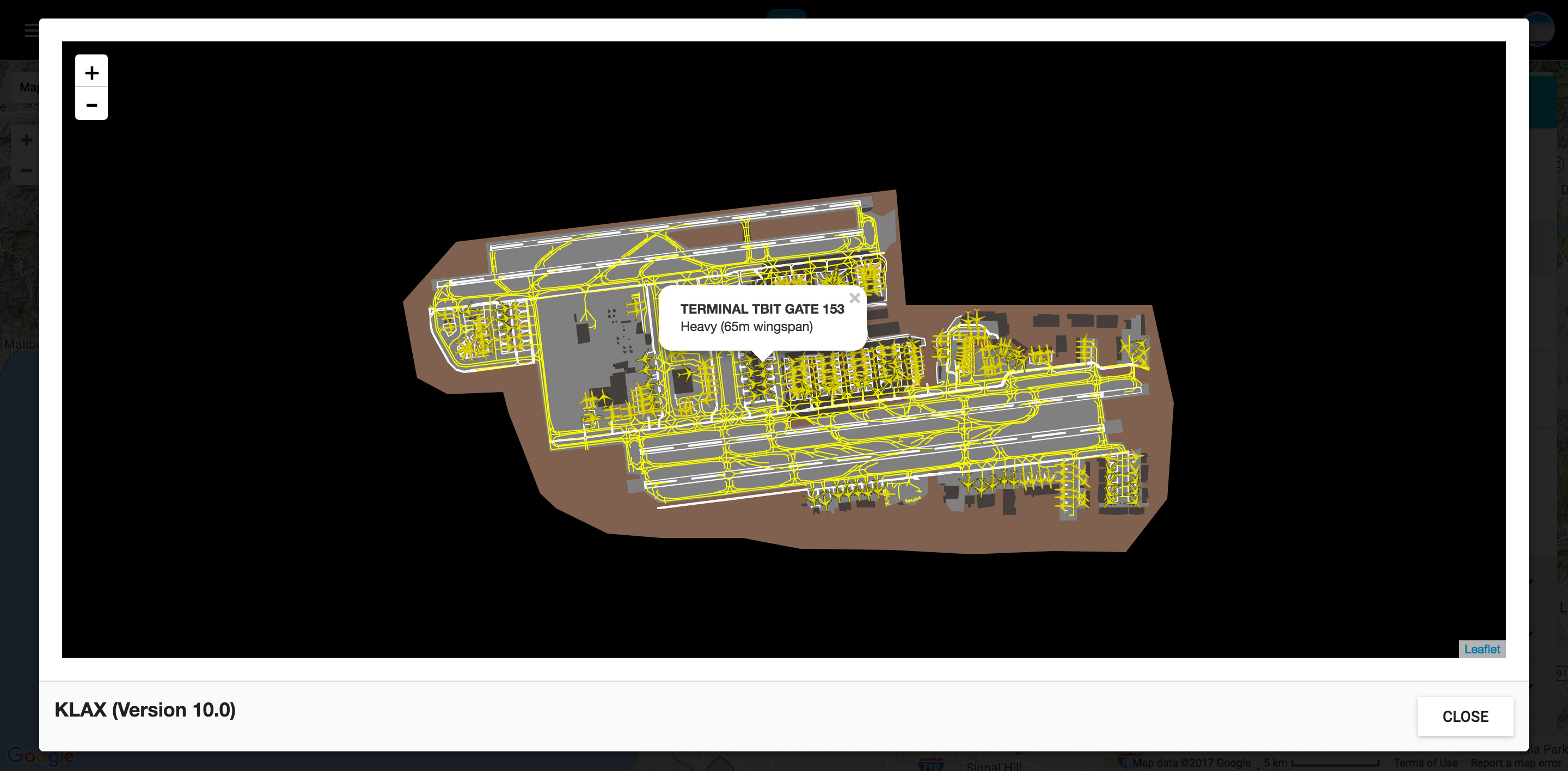Image resolution: width=1568 pixels, height=771 pixels.
Task: Click the KLAX (Version 10.0) dialog title
Action: tap(145, 709)
